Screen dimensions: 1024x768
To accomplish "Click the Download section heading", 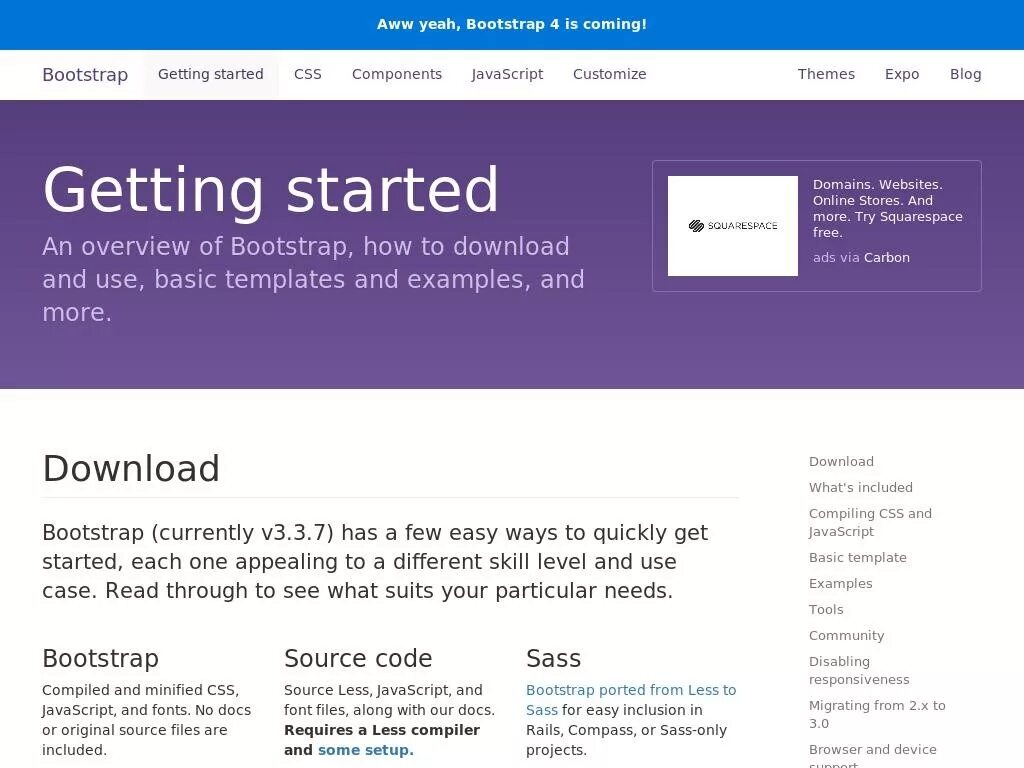I will (131, 468).
